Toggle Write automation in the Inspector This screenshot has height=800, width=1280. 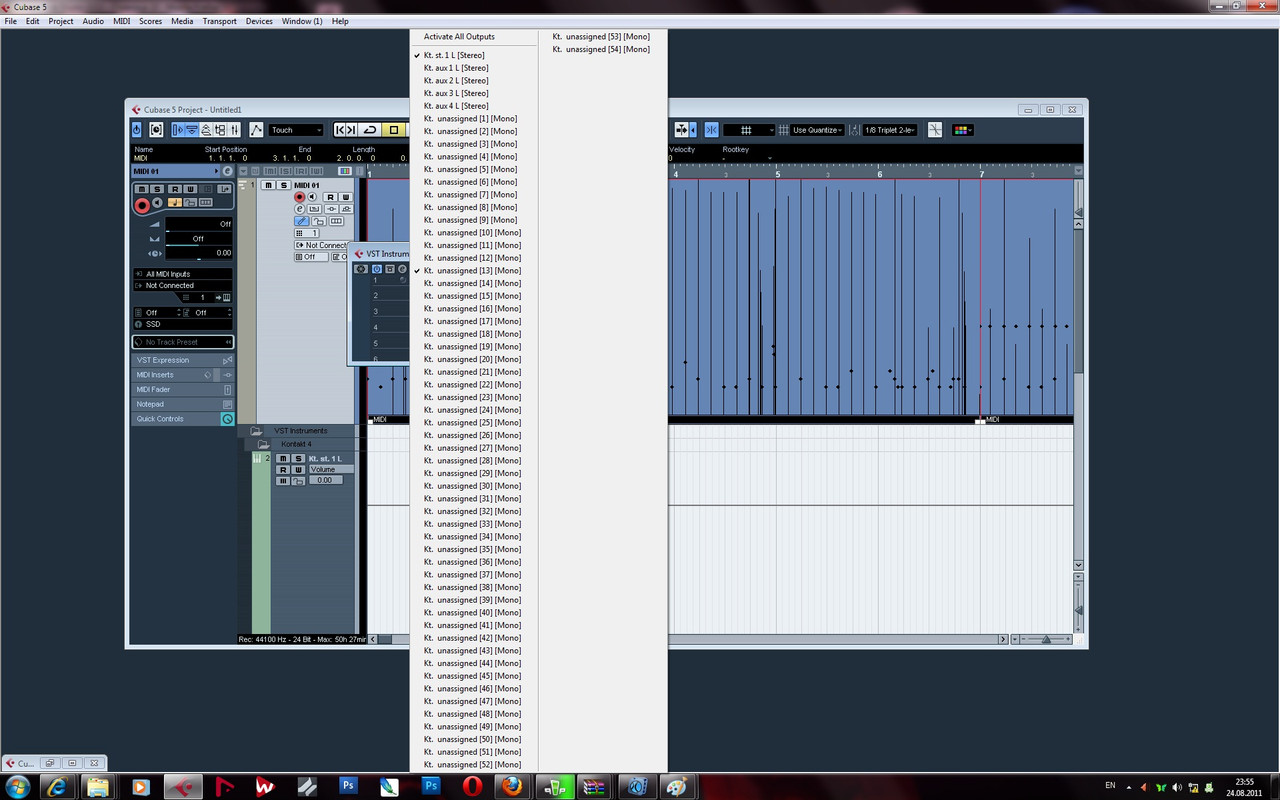pyautogui.click(x=190, y=189)
